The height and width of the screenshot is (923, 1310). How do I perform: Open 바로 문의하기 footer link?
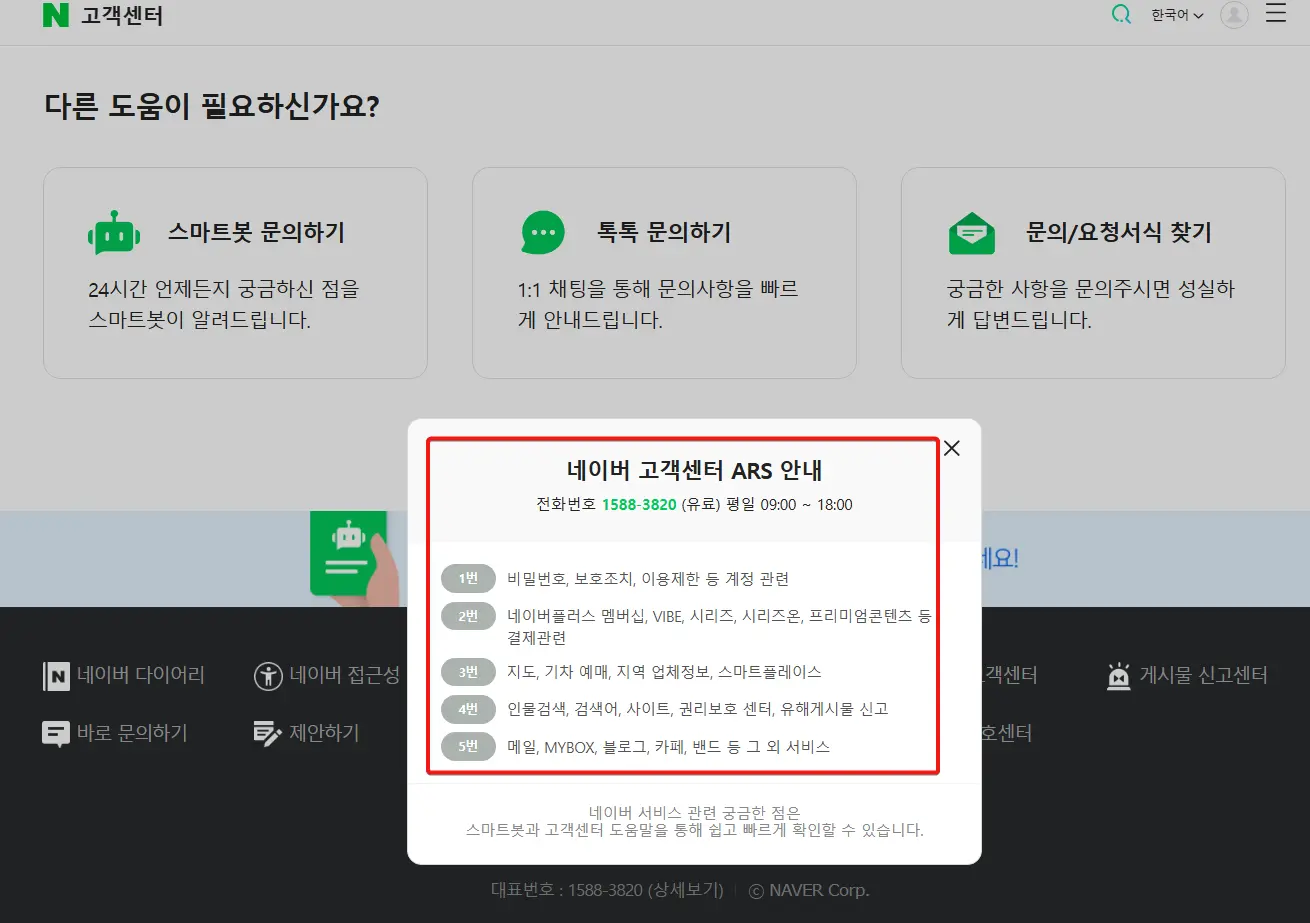coord(132,734)
